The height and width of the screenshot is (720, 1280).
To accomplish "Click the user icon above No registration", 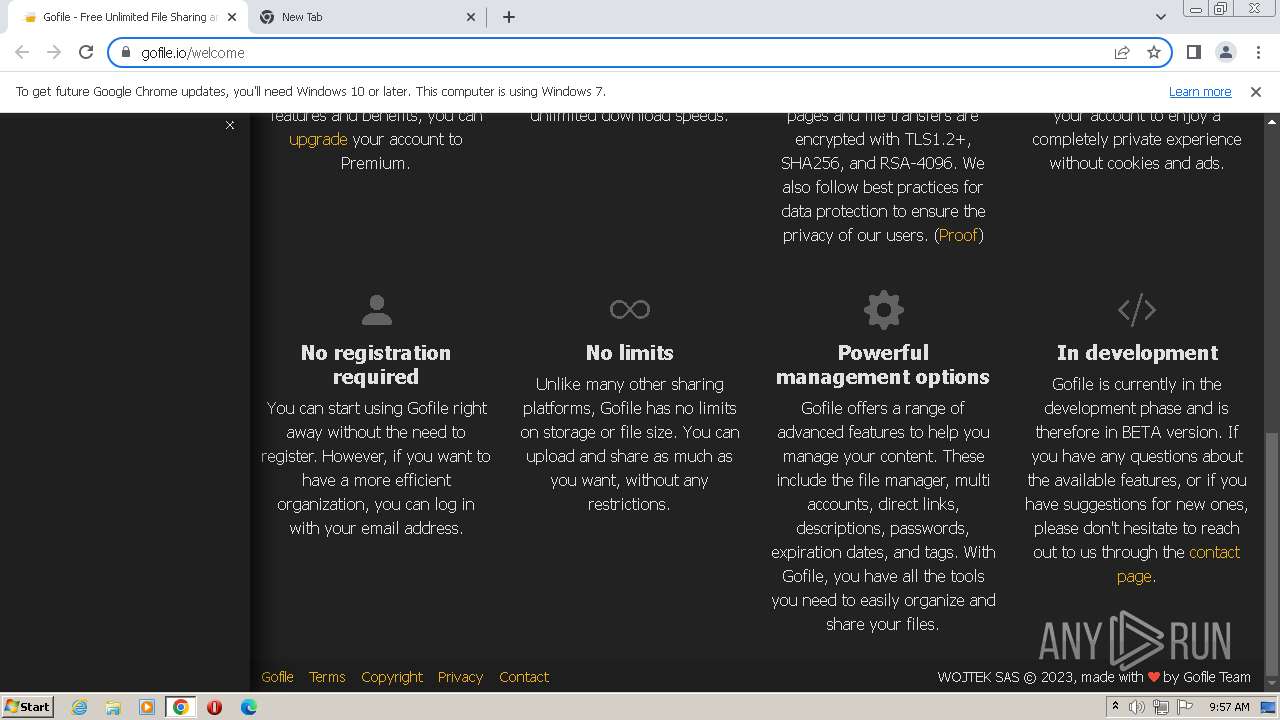I will click(x=376, y=310).
